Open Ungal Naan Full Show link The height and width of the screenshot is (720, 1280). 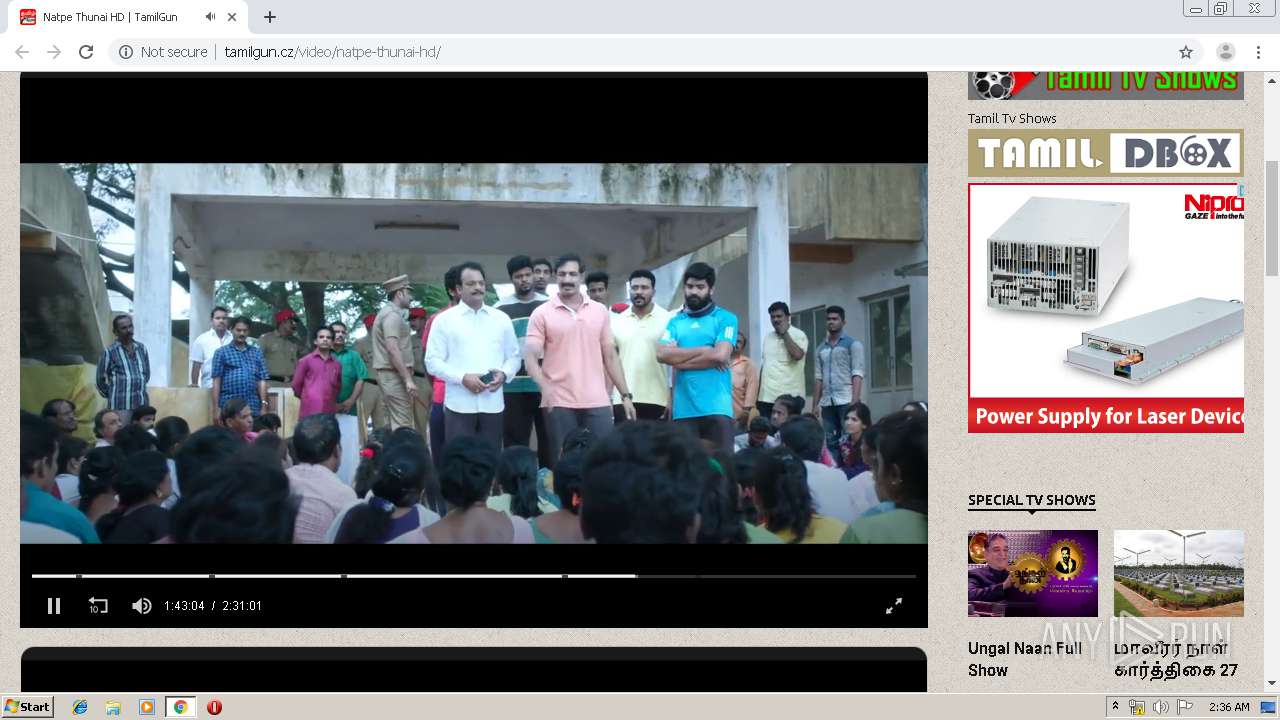[x=1025, y=659]
